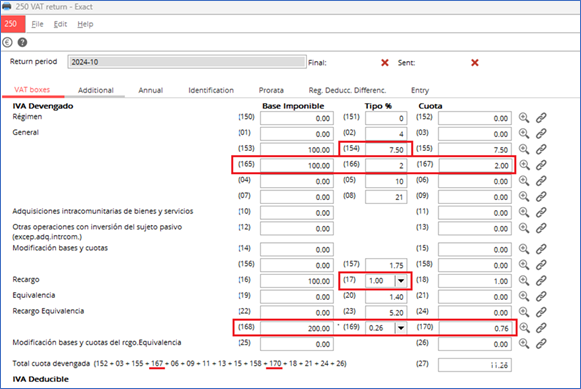Zoom into box 152 details with magnifier
Viewport: 581px width, 389px height.
(x=524, y=118)
